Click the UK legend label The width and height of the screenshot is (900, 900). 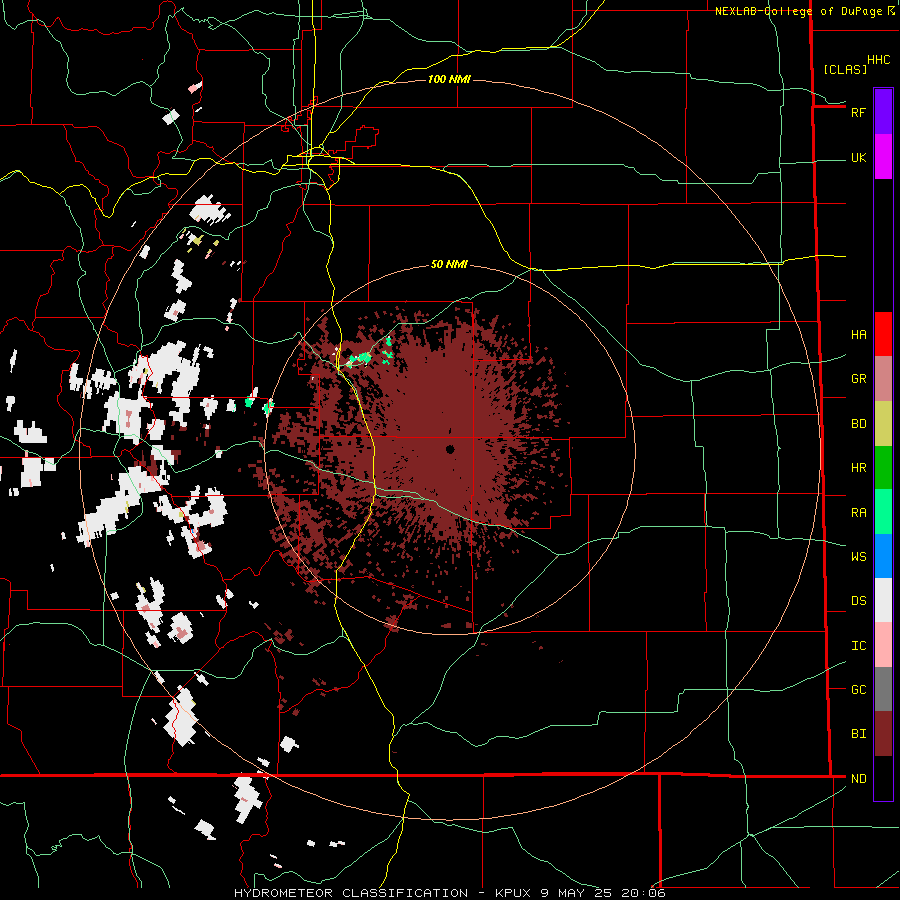tap(858, 157)
